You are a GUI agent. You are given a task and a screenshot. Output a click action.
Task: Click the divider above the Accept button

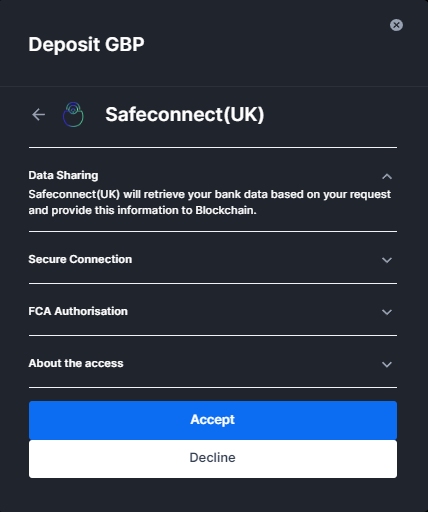pos(213,388)
